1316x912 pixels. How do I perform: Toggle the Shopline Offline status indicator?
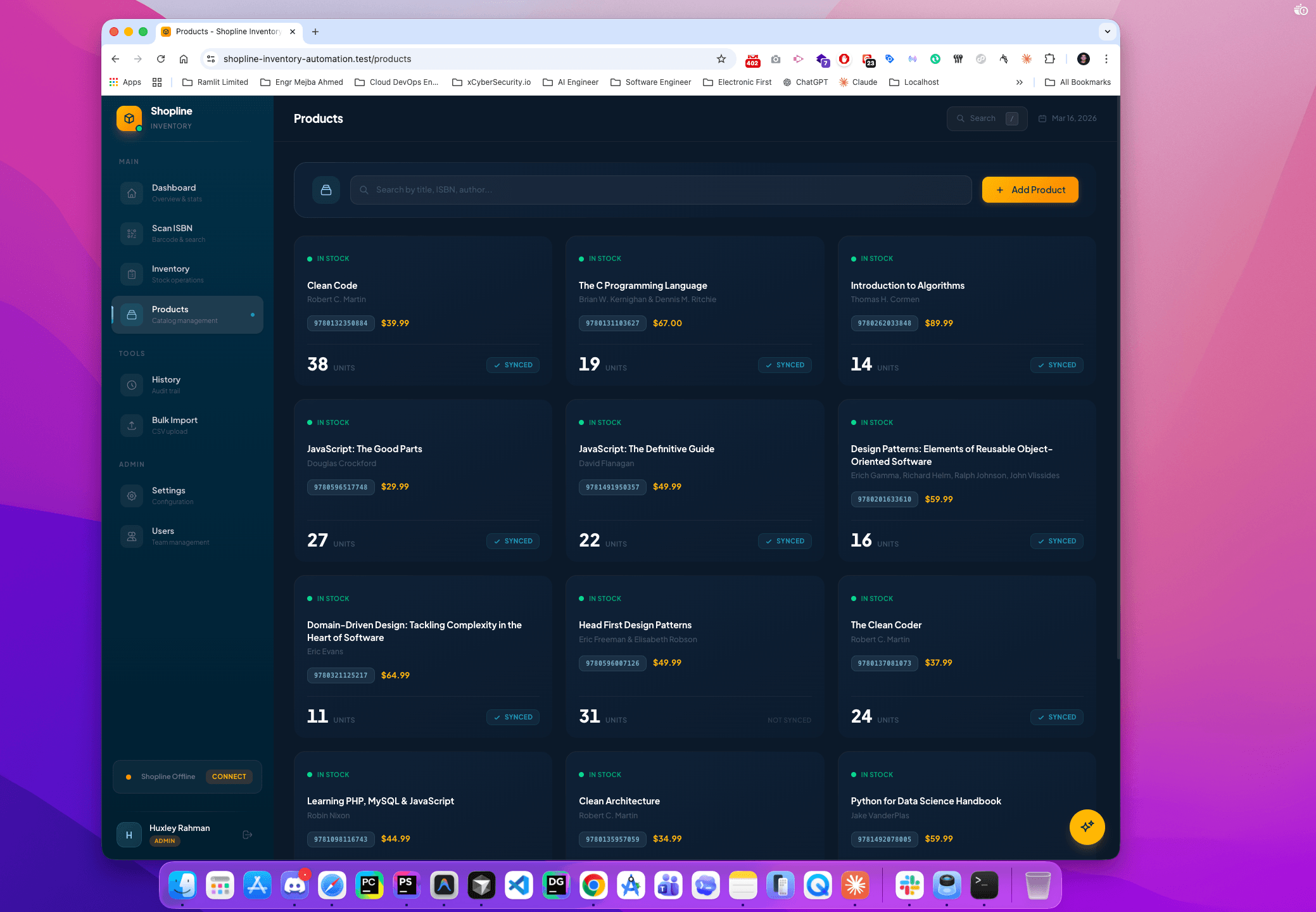pos(129,776)
